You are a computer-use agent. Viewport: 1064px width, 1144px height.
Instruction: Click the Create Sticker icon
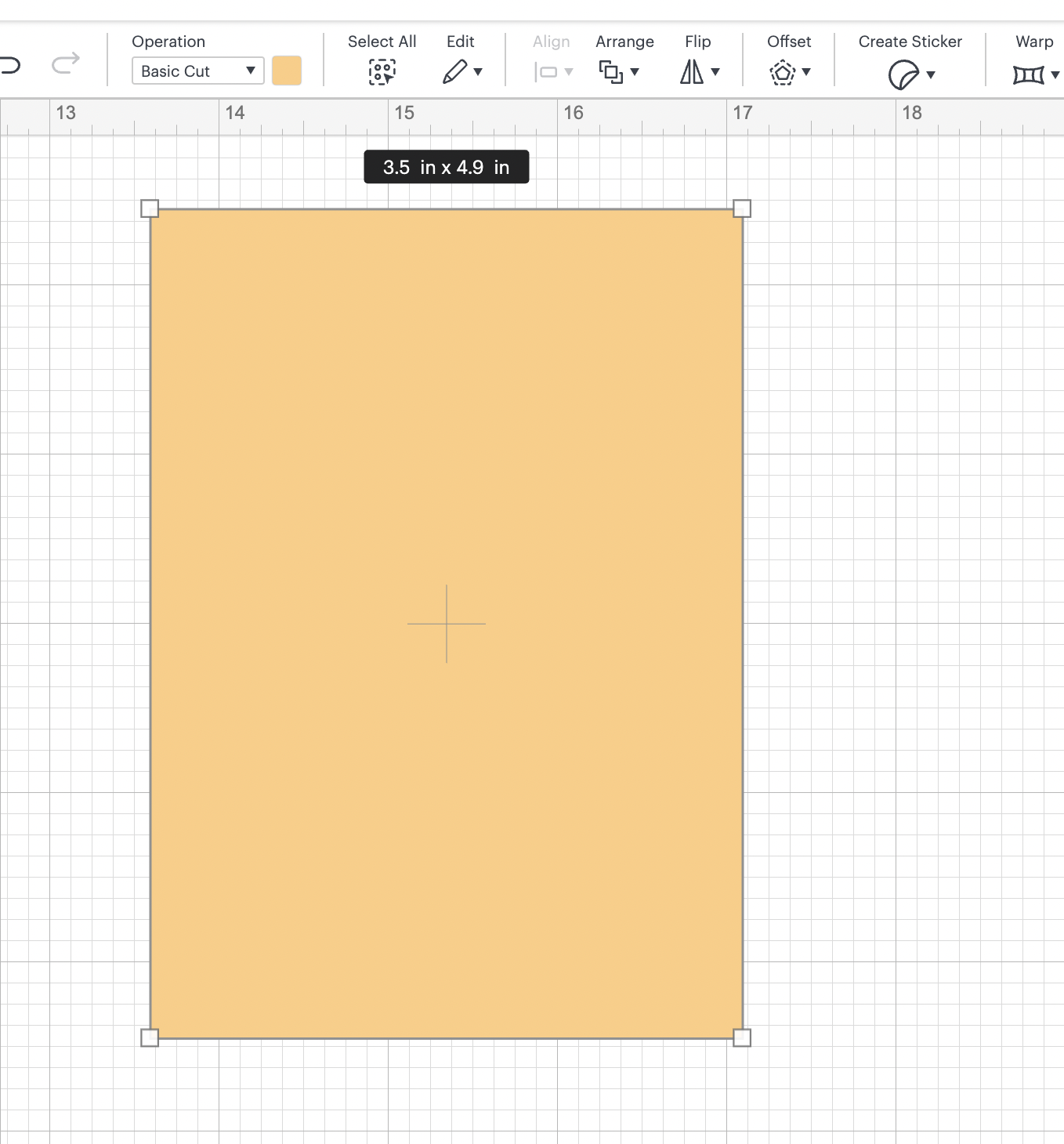tap(904, 75)
